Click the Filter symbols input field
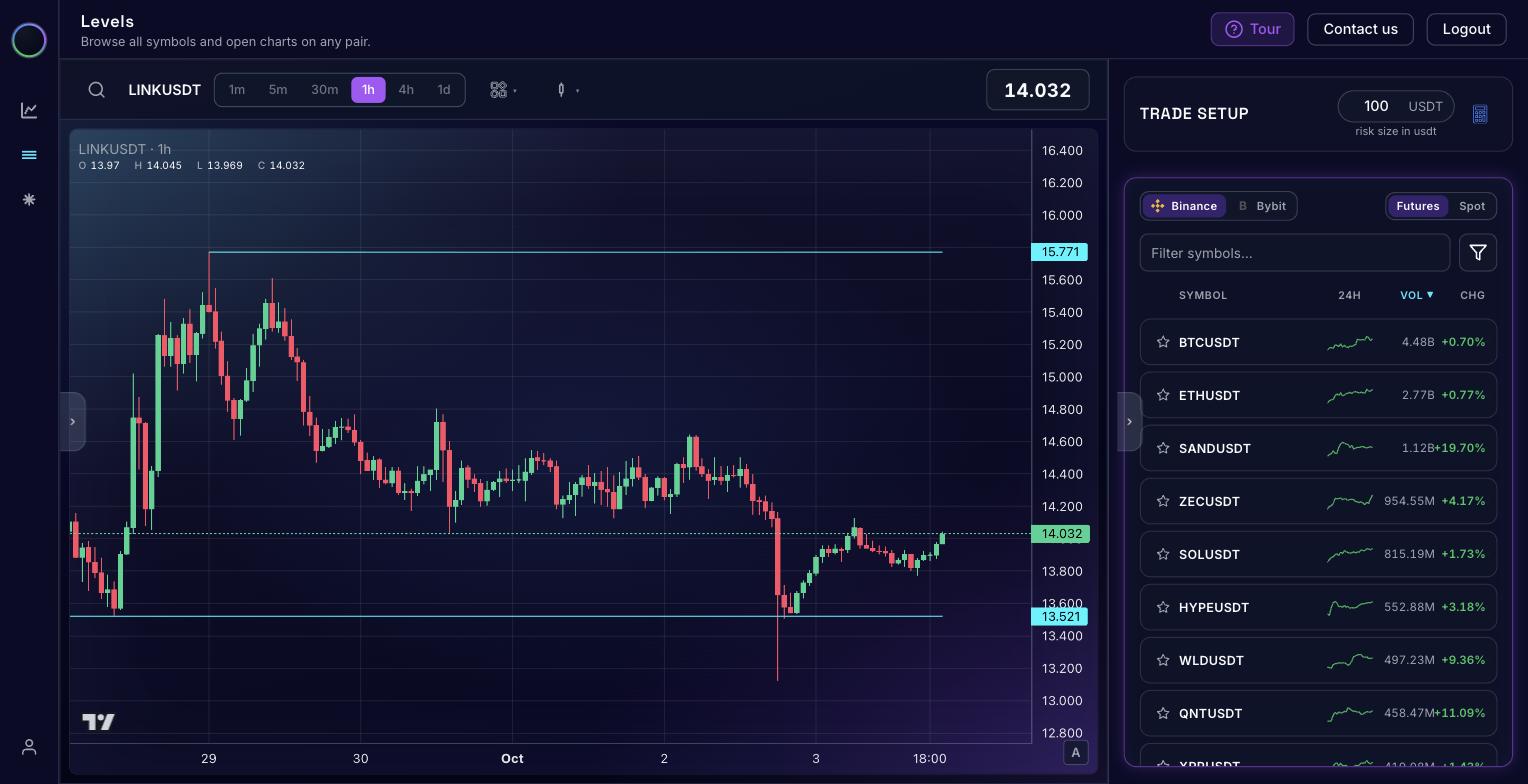1528x784 pixels. click(x=1295, y=253)
